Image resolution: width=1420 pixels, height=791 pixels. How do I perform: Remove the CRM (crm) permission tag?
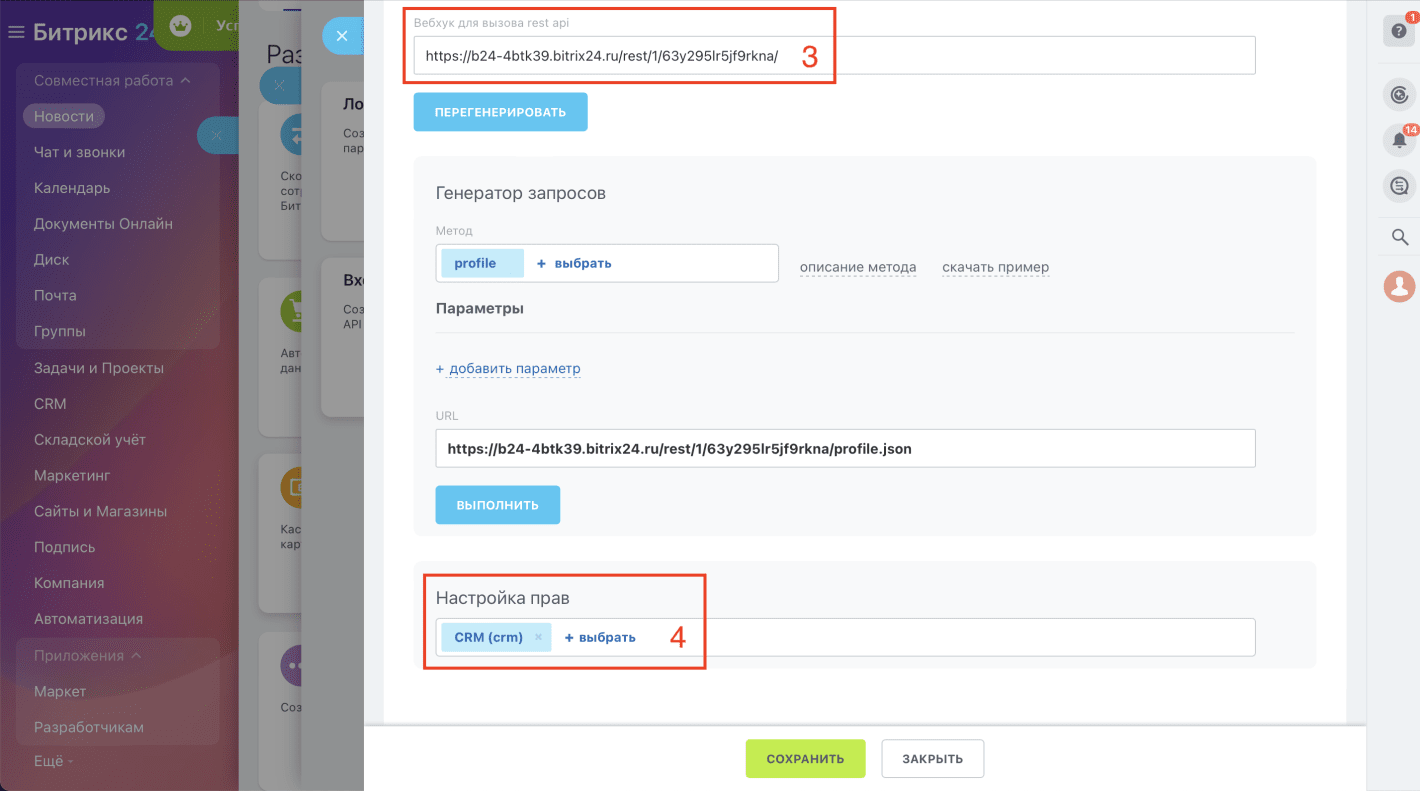(x=538, y=637)
